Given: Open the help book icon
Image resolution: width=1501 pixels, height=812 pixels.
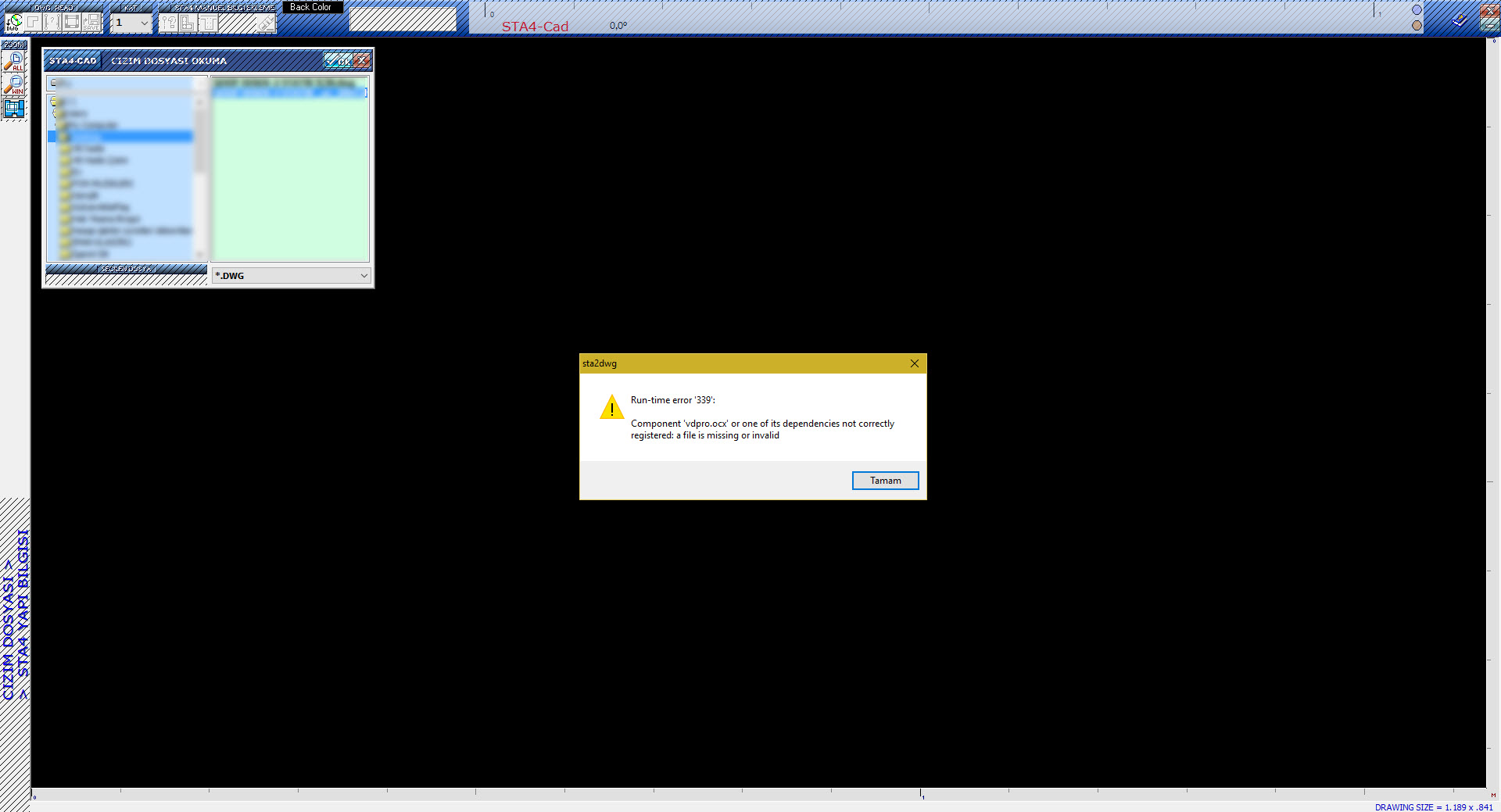Looking at the screenshot, I should [x=1459, y=20].
